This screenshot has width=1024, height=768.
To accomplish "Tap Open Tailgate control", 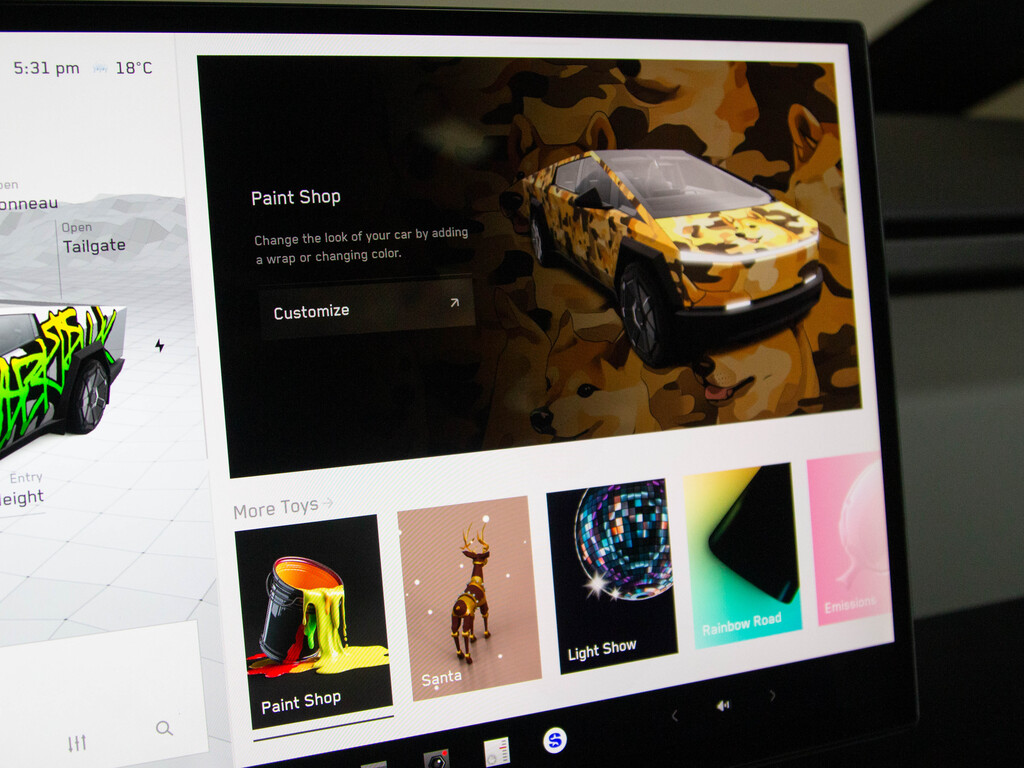I will pos(93,238).
